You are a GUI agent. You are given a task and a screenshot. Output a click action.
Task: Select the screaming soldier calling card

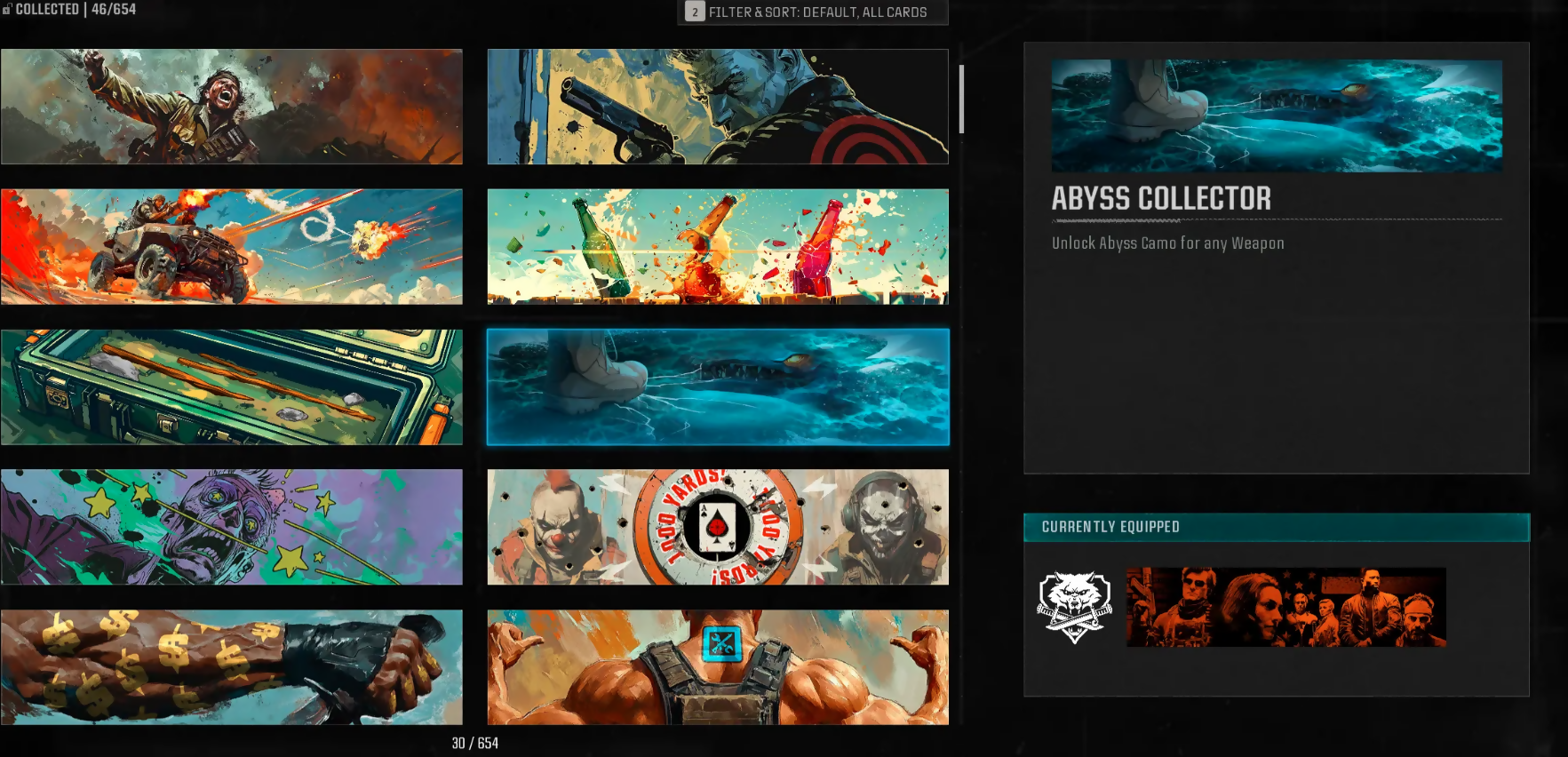tap(231, 107)
